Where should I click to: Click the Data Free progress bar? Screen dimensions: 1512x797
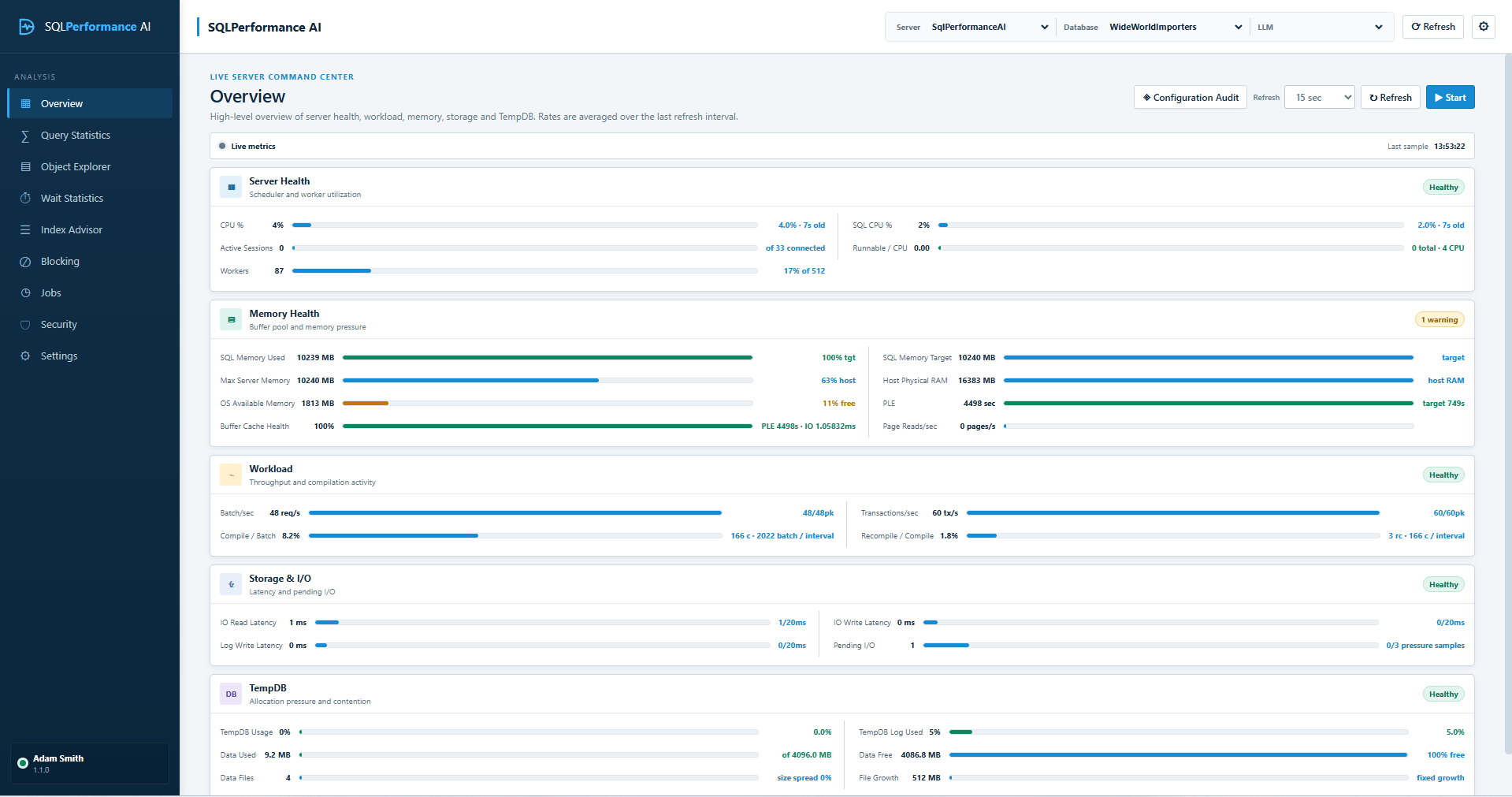(x=1179, y=755)
